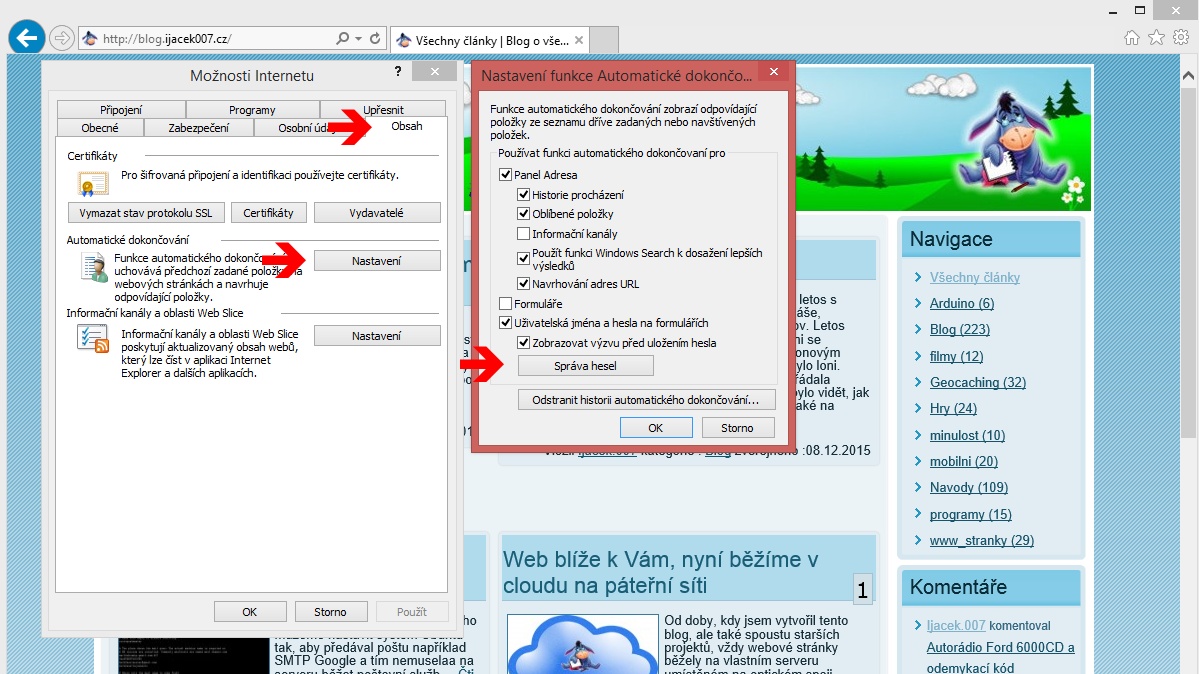This screenshot has width=1199, height=674.
Task: Open the address bar dropdown arrow
Action: click(x=358, y=38)
